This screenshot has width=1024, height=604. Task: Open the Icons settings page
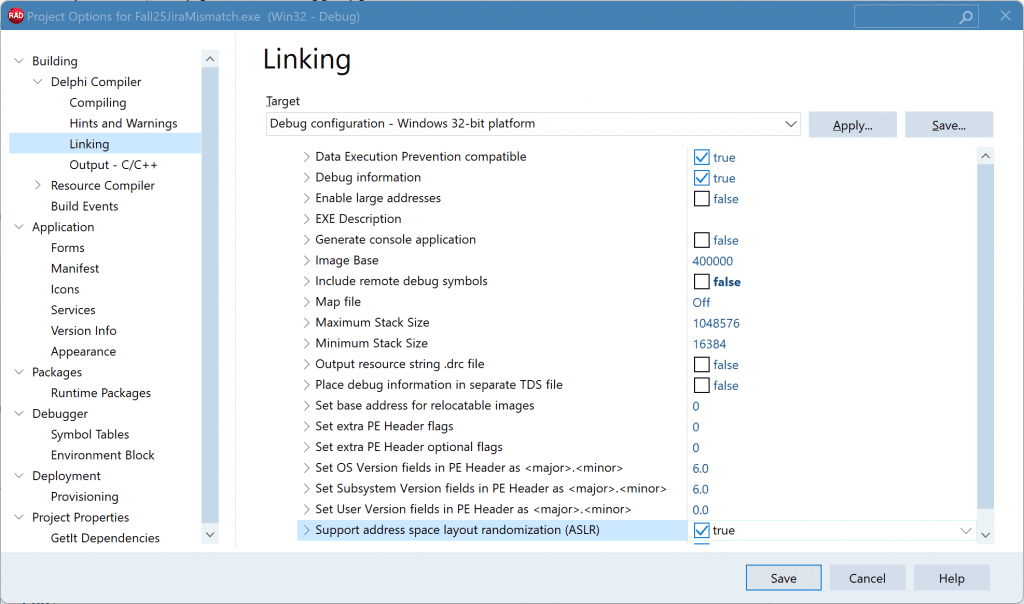click(x=65, y=289)
